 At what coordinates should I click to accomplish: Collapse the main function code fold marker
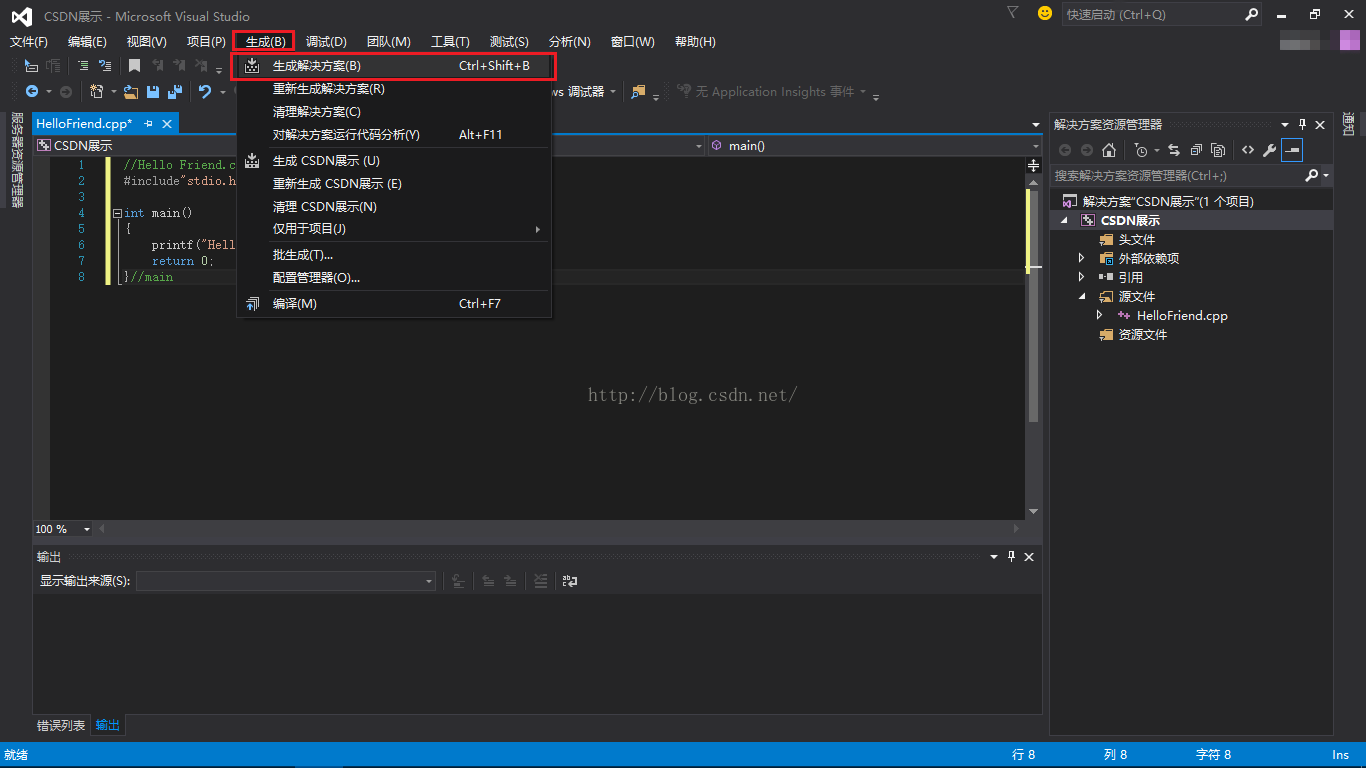(117, 213)
